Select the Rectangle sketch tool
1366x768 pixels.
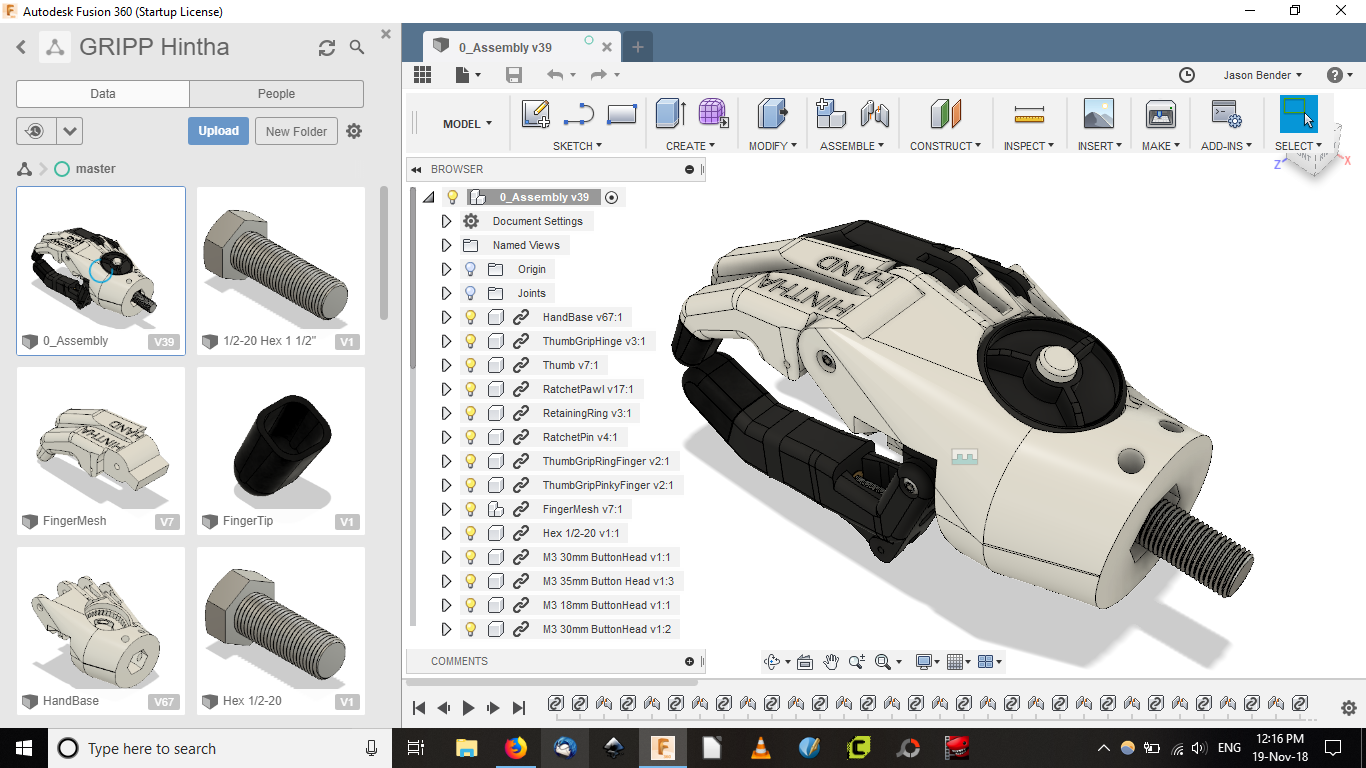(621, 115)
